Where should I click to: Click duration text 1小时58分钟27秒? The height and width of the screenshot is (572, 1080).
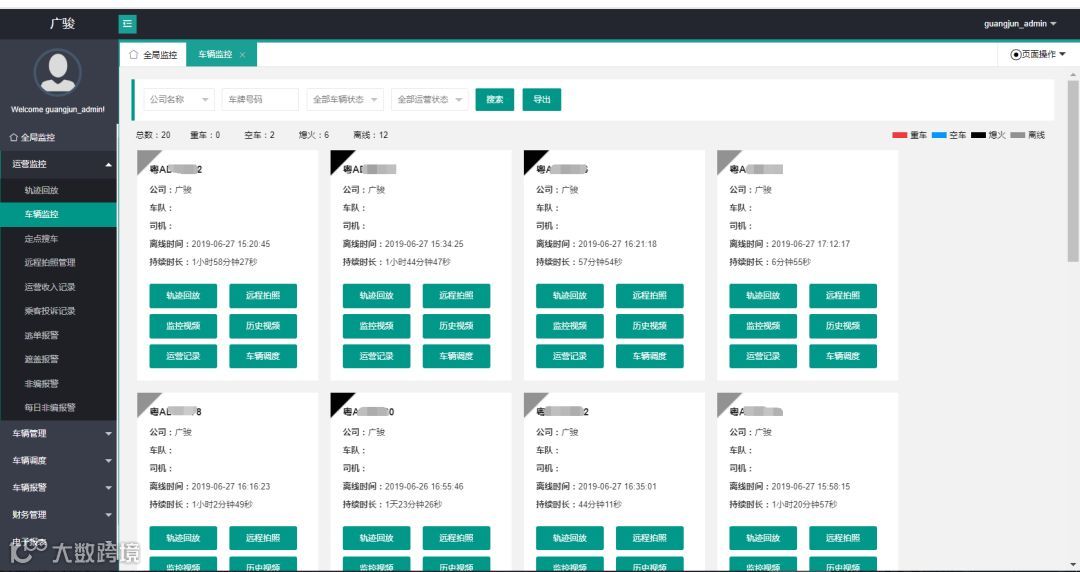[x=225, y=262]
